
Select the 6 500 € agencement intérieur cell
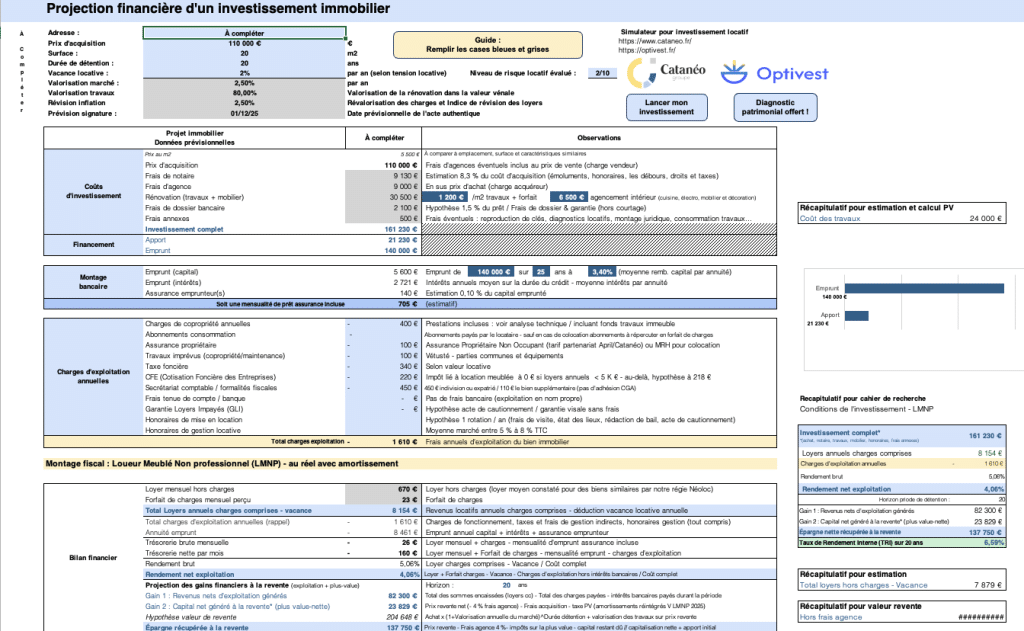[x=569, y=197]
